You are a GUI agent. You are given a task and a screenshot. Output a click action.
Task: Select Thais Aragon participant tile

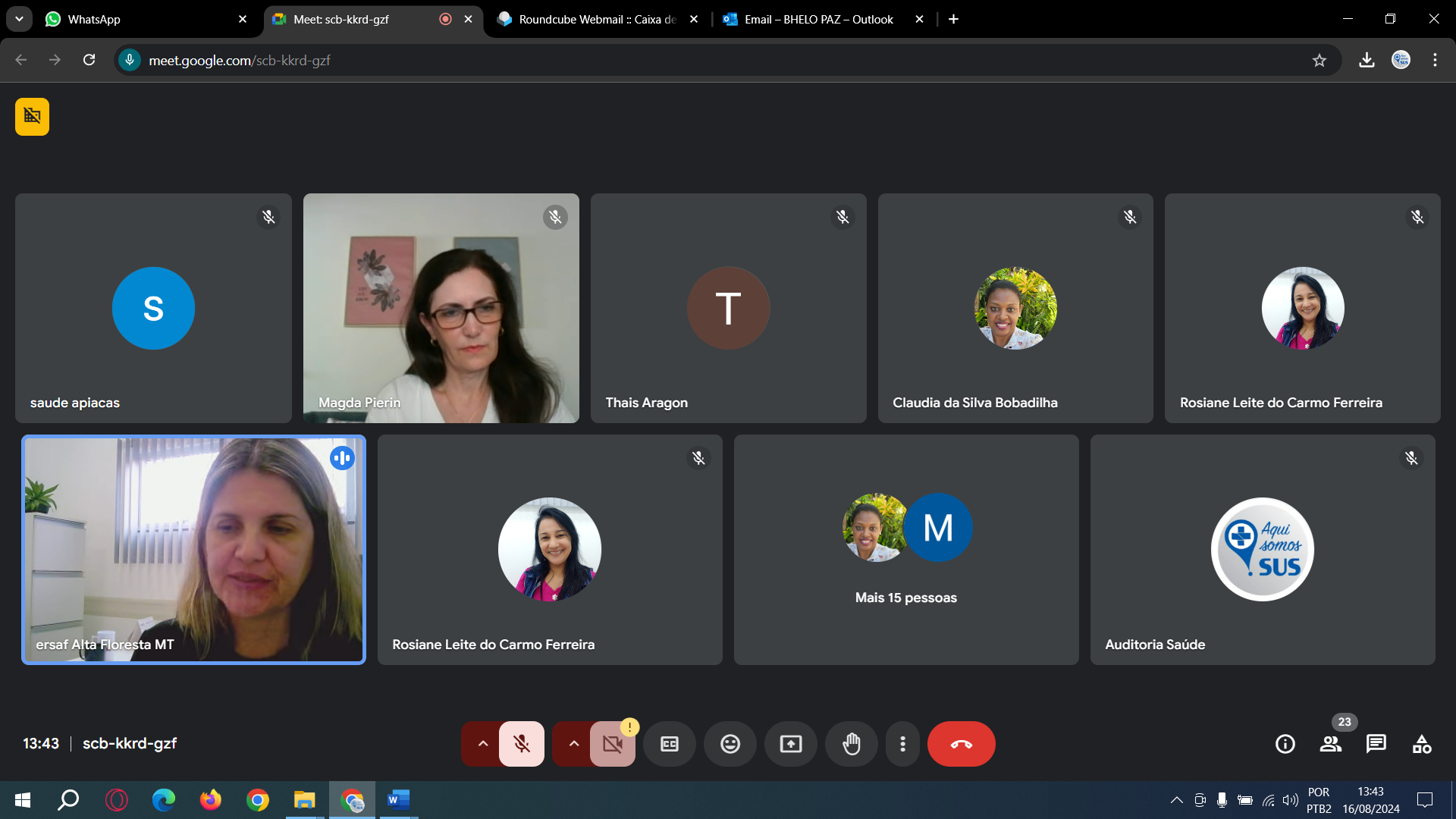(x=728, y=308)
